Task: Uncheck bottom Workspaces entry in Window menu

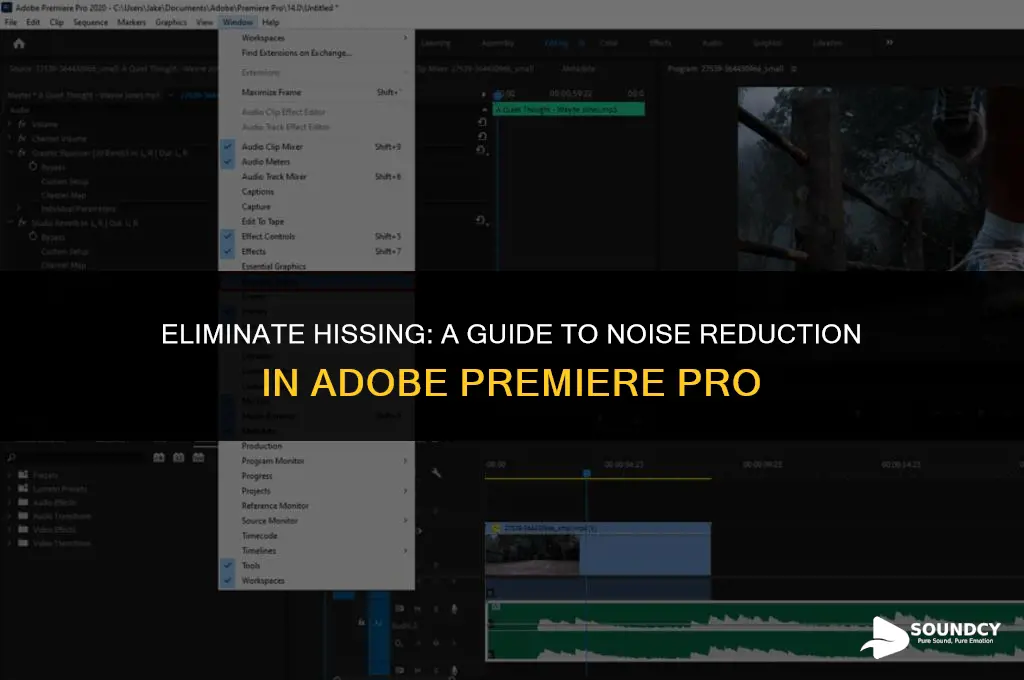Action: coord(228,580)
